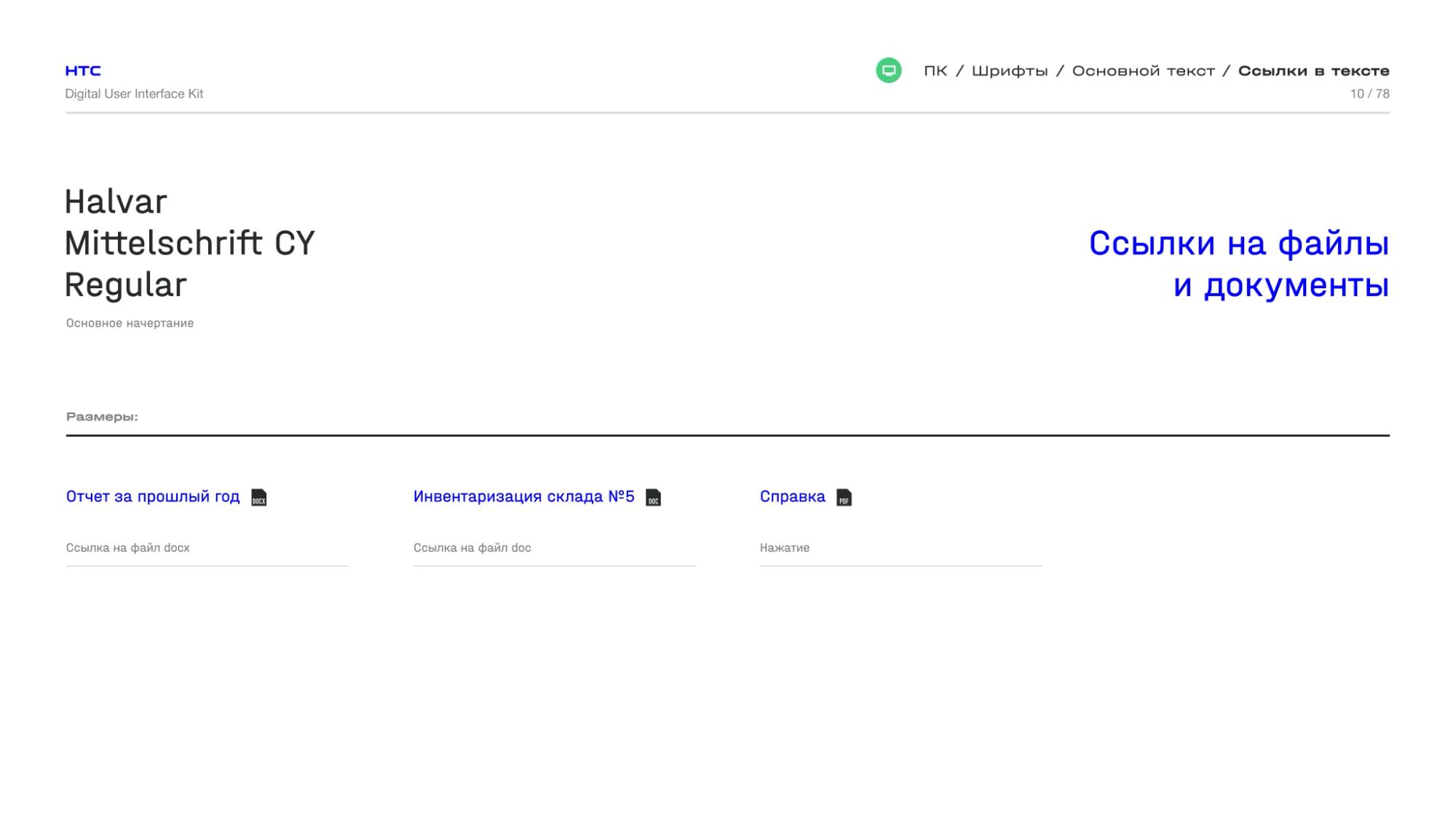Viewport: 1456px width, 818px height.
Task: Click the caption "Ссылка на файл docx"
Action: 127,548
